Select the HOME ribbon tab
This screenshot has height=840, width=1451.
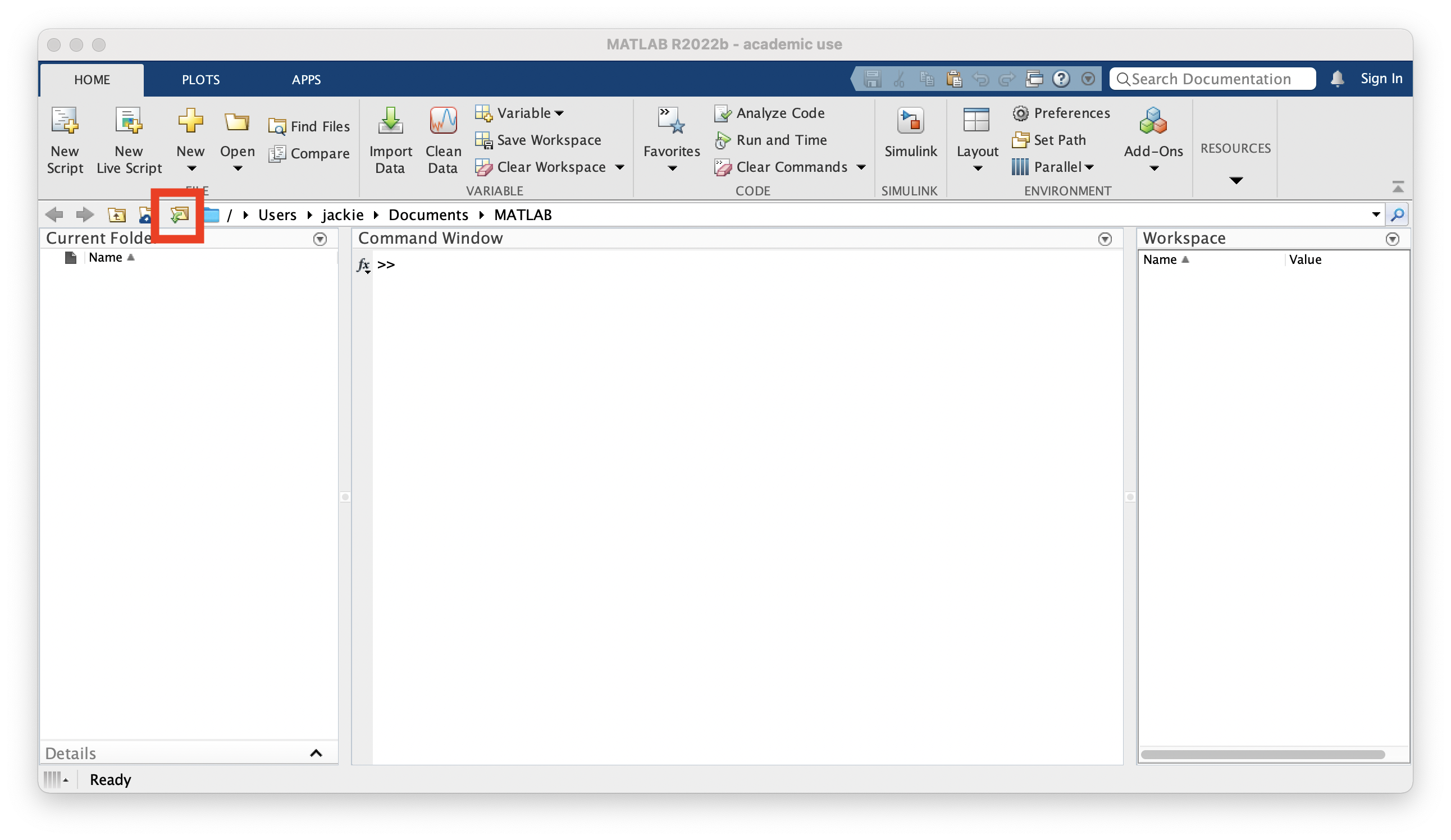click(x=91, y=79)
